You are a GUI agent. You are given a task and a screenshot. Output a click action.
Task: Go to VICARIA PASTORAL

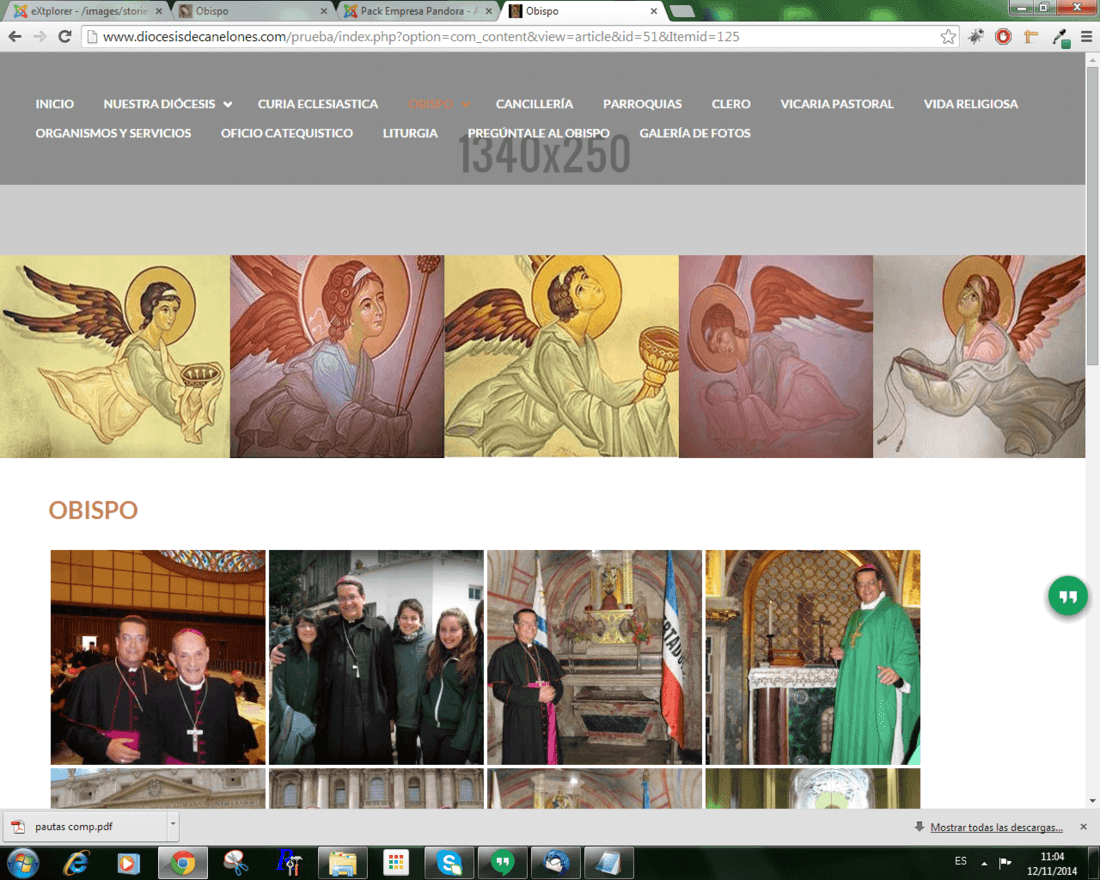coord(837,104)
